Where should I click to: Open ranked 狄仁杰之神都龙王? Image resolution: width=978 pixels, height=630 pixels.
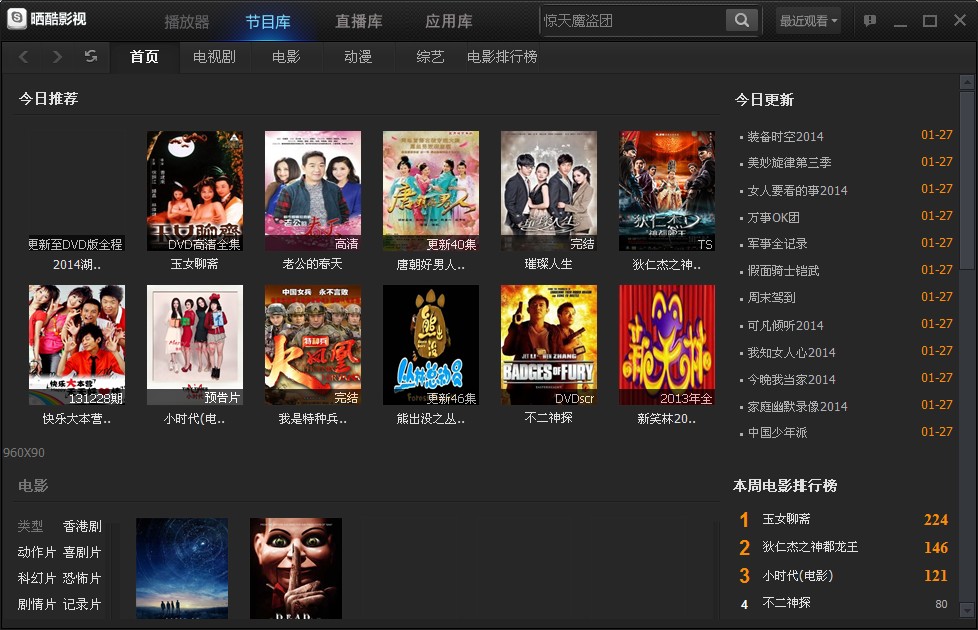[810, 547]
